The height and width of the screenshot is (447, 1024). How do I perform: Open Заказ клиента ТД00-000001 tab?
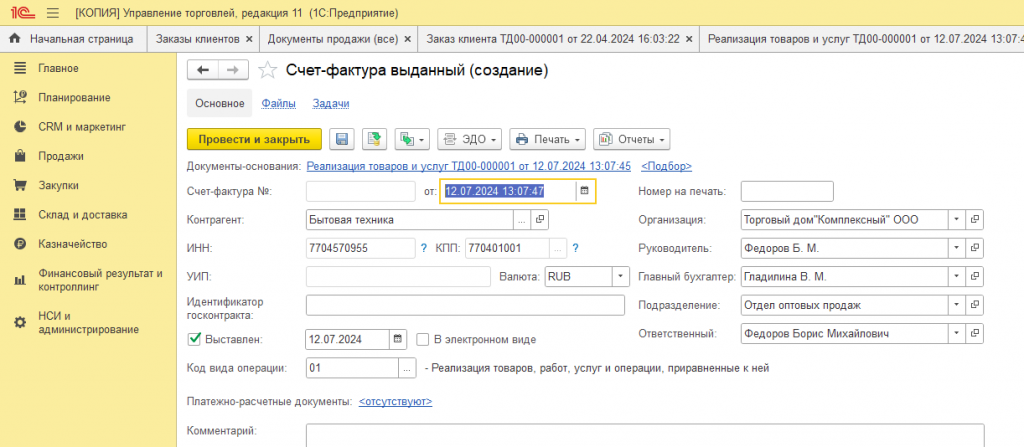pos(553,39)
